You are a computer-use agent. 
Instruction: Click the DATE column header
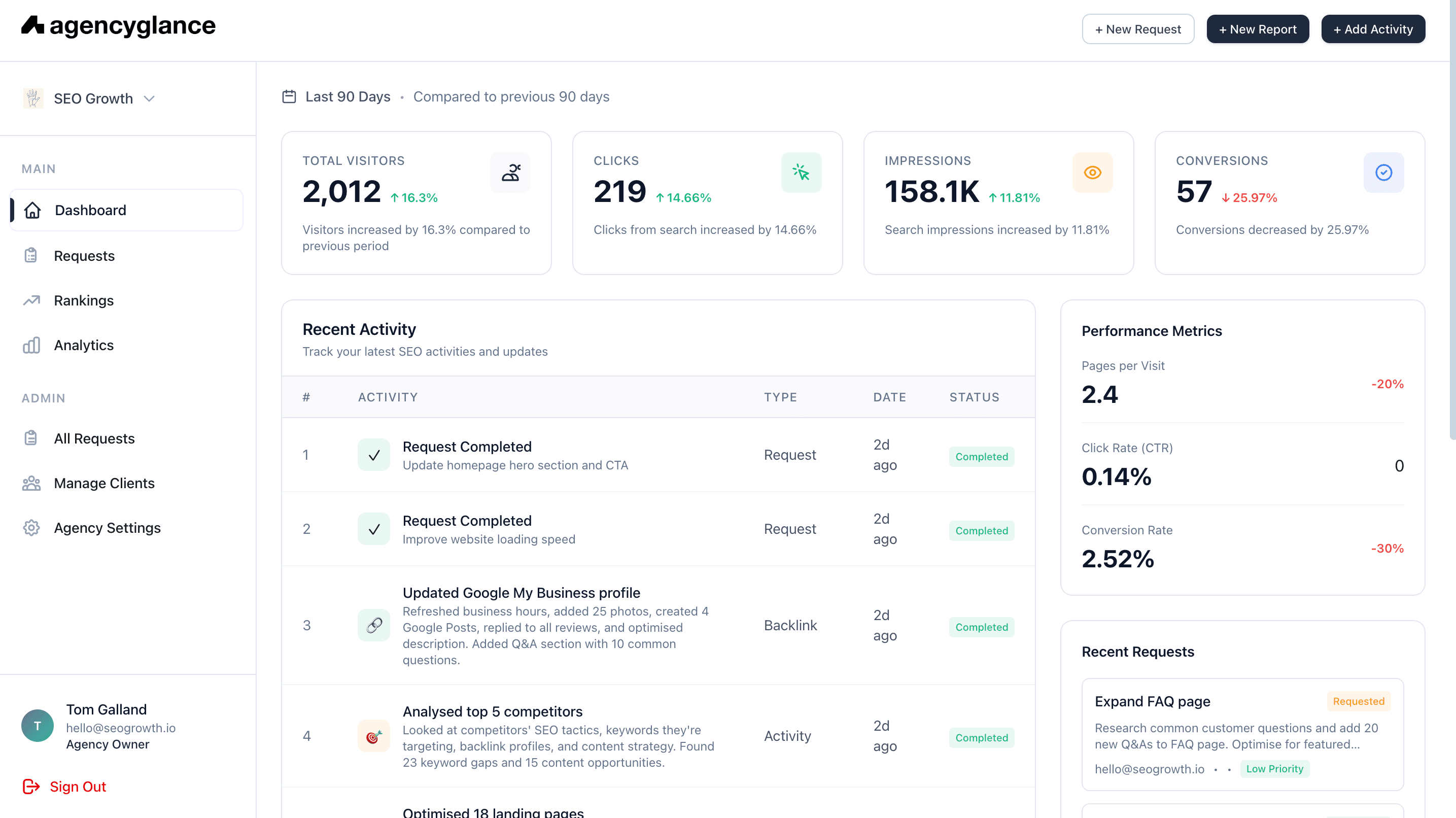coord(890,397)
